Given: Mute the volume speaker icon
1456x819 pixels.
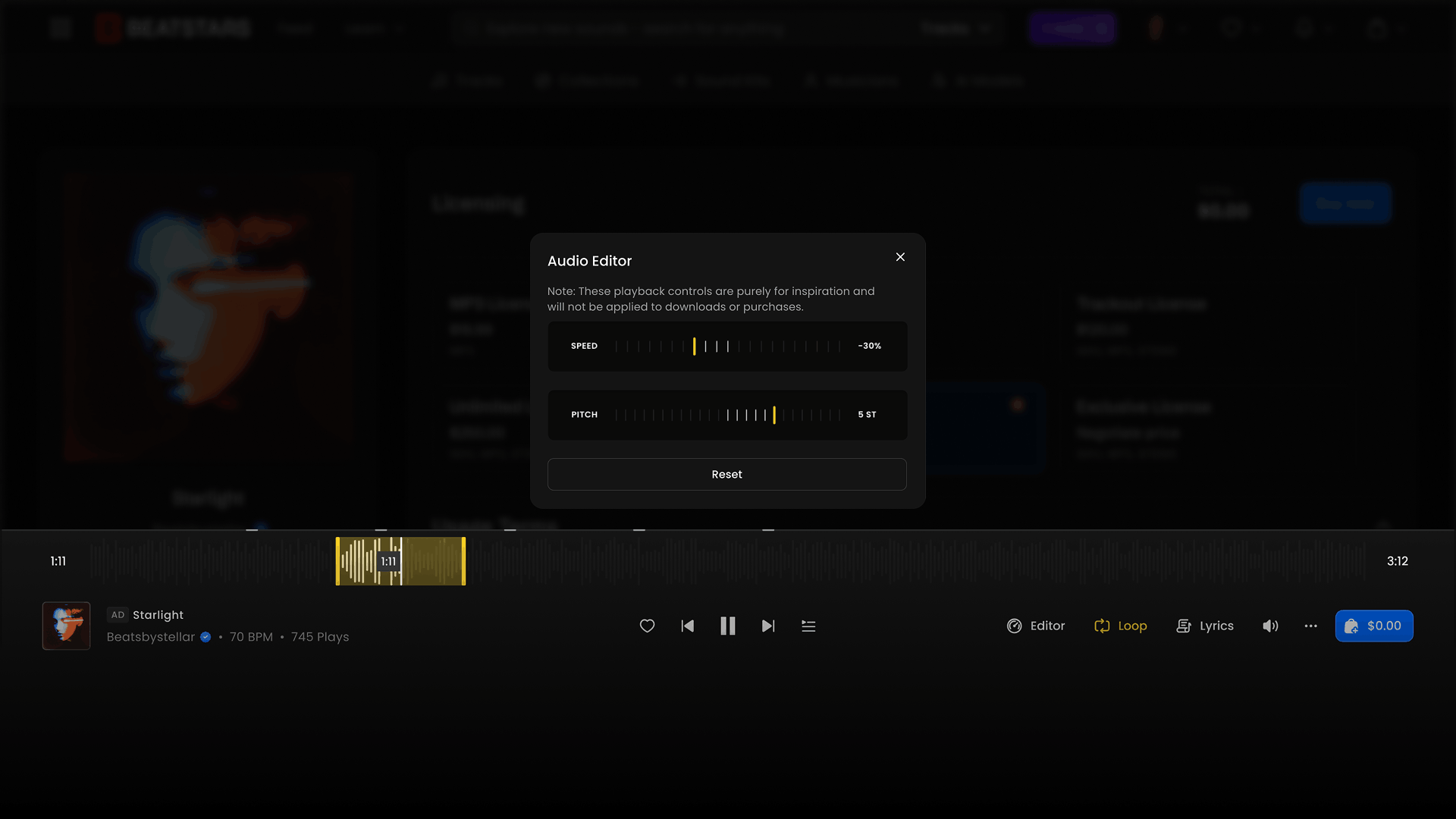Looking at the screenshot, I should [x=1270, y=626].
